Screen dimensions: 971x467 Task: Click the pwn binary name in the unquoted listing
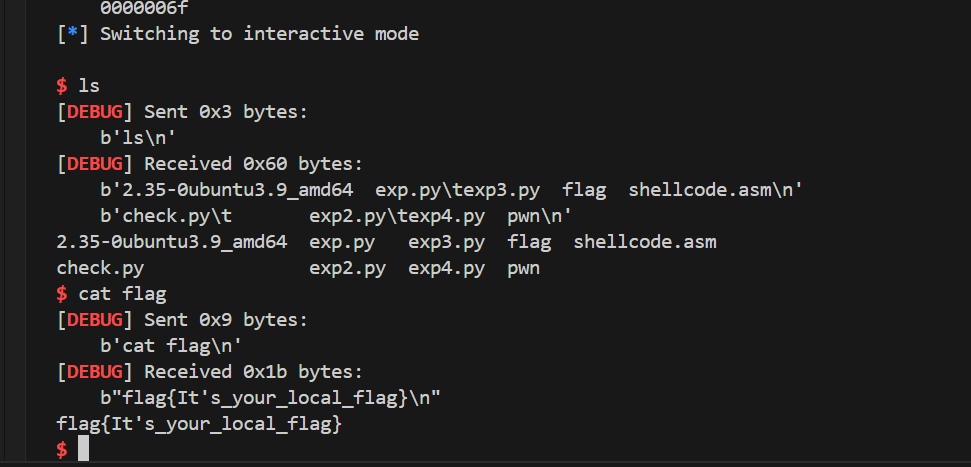523,270
